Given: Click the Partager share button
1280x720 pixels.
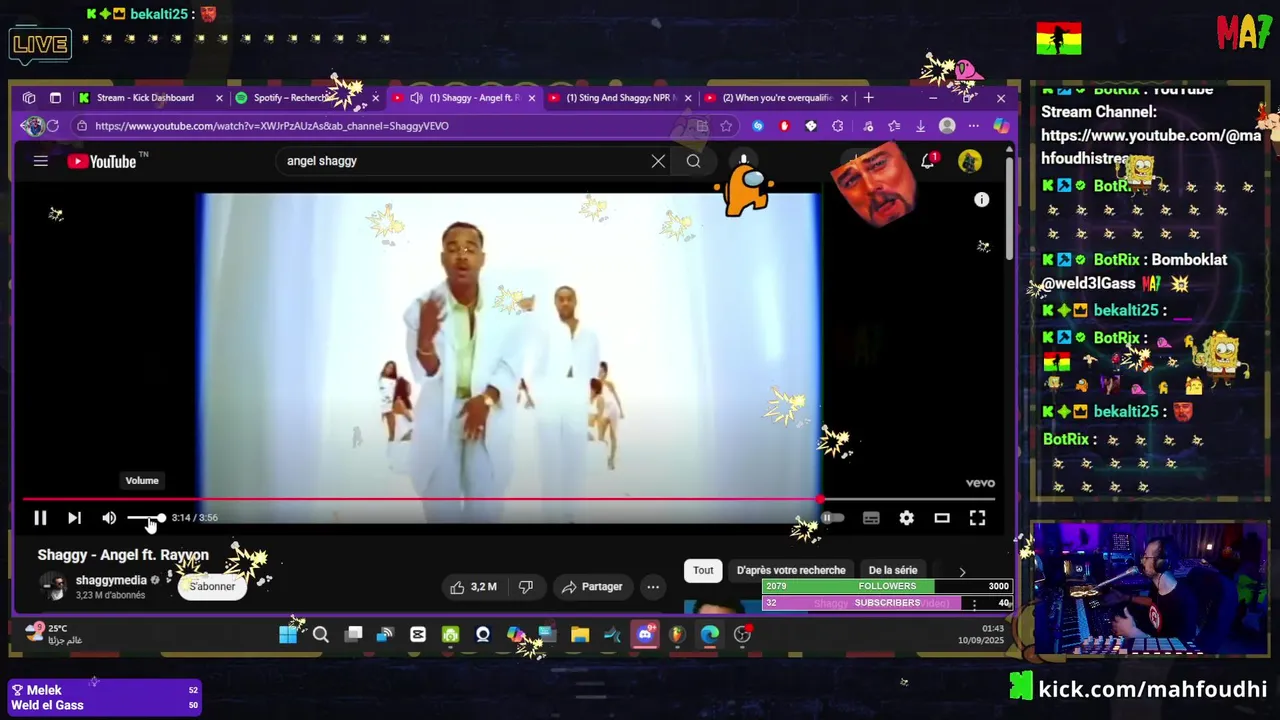Looking at the screenshot, I should pos(592,587).
